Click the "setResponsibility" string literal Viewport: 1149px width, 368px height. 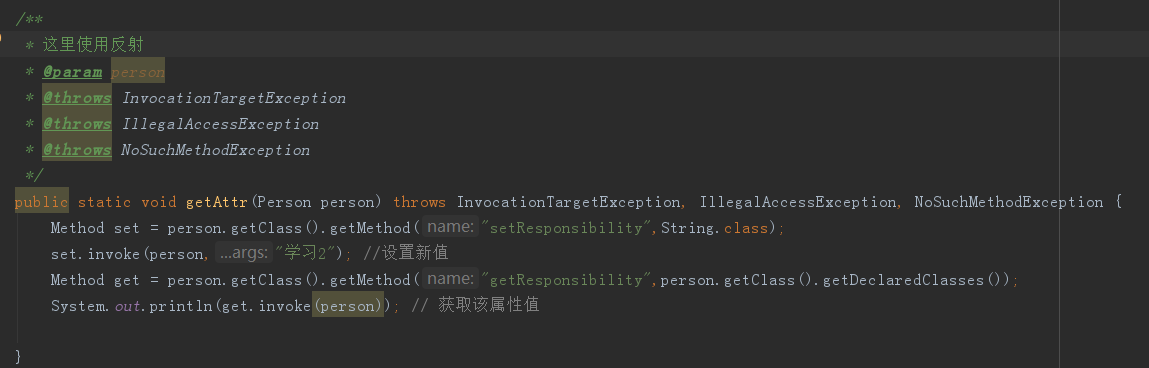567,228
